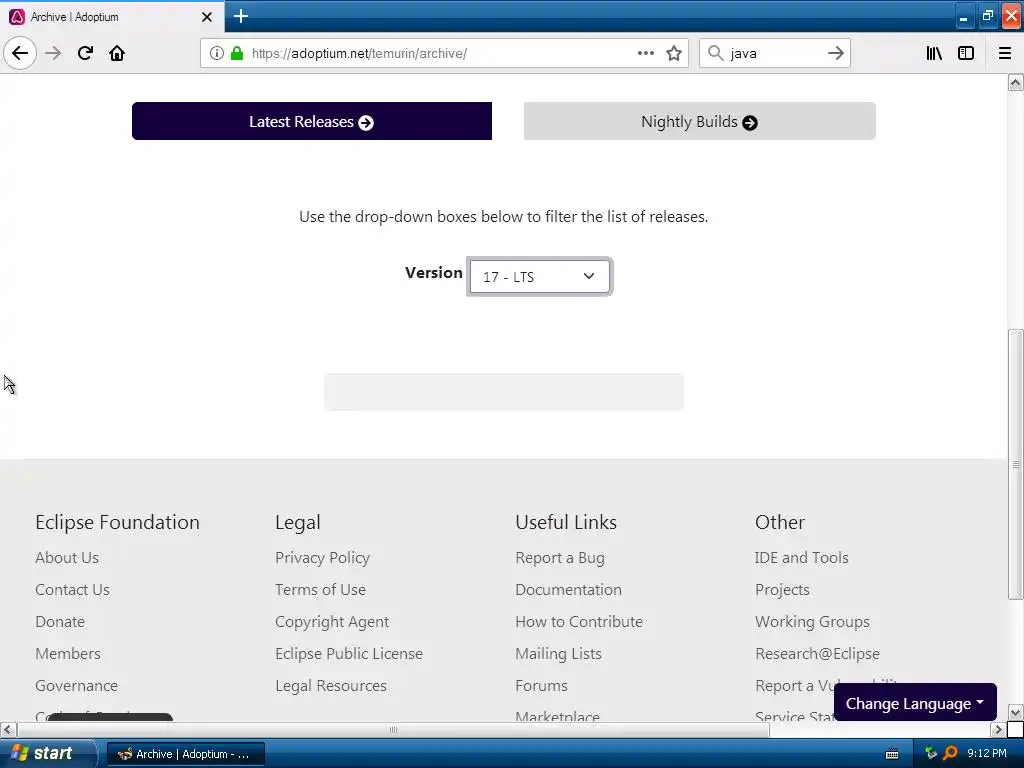Click the horizontal scrollbar left arrow
The image size is (1024, 768).
[x=8, y=729]
